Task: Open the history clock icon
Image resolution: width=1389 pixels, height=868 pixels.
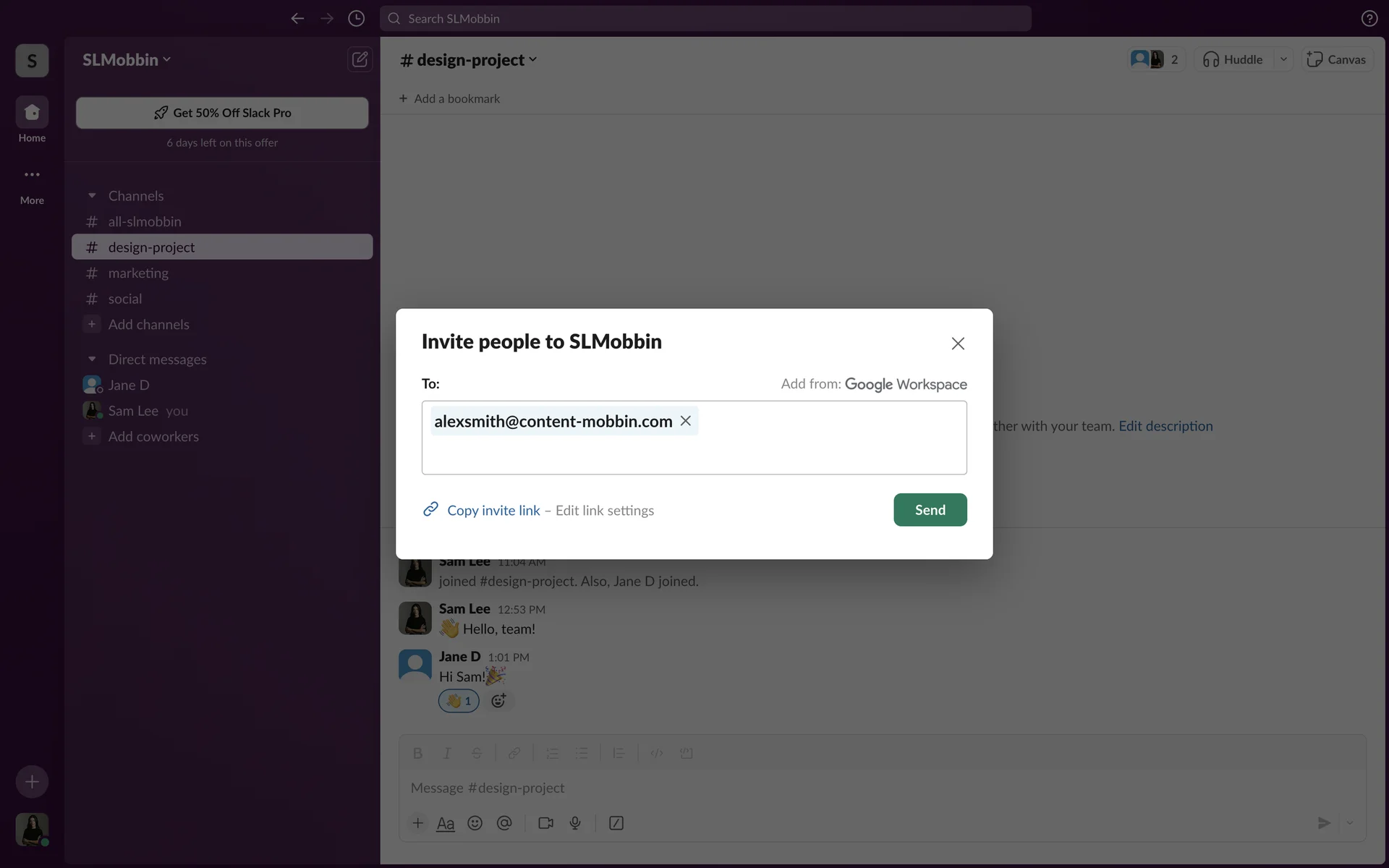Action: coord(356,19)
